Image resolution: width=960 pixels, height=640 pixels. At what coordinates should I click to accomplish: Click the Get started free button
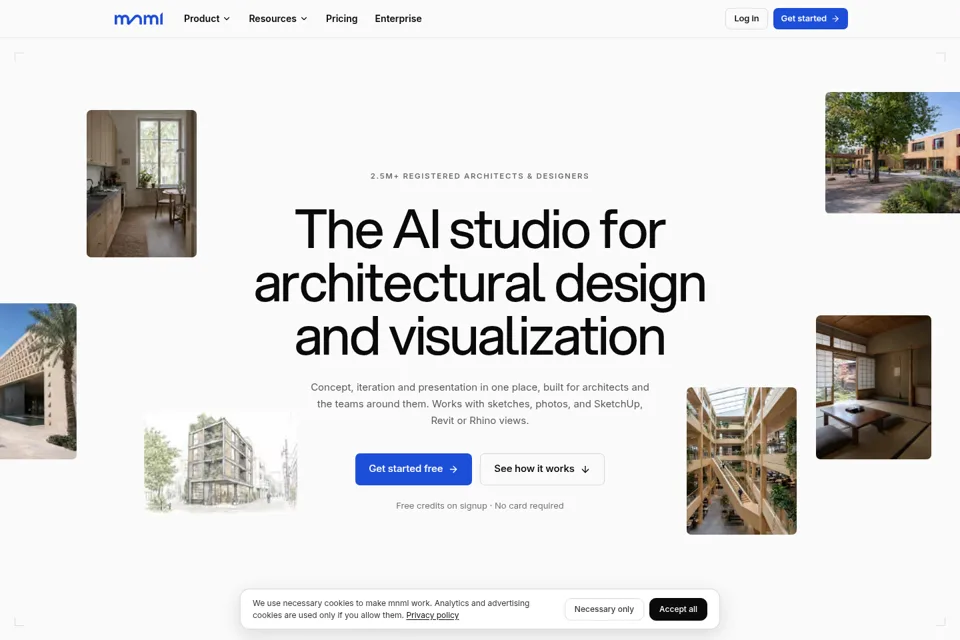pos(413,469)
